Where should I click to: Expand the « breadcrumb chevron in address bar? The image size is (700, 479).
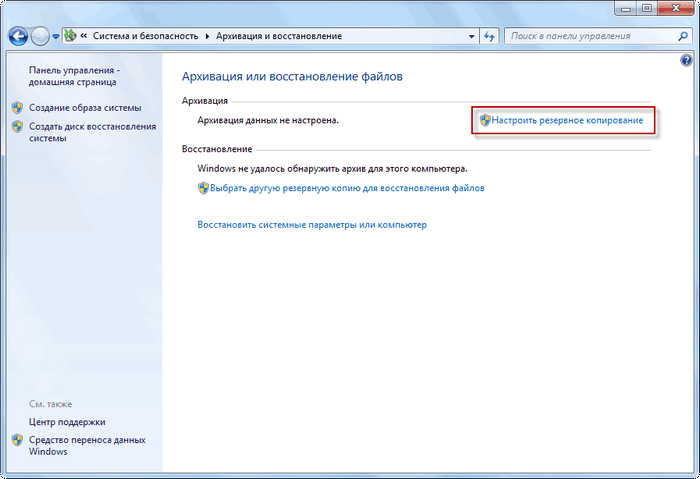coord(84,36)
